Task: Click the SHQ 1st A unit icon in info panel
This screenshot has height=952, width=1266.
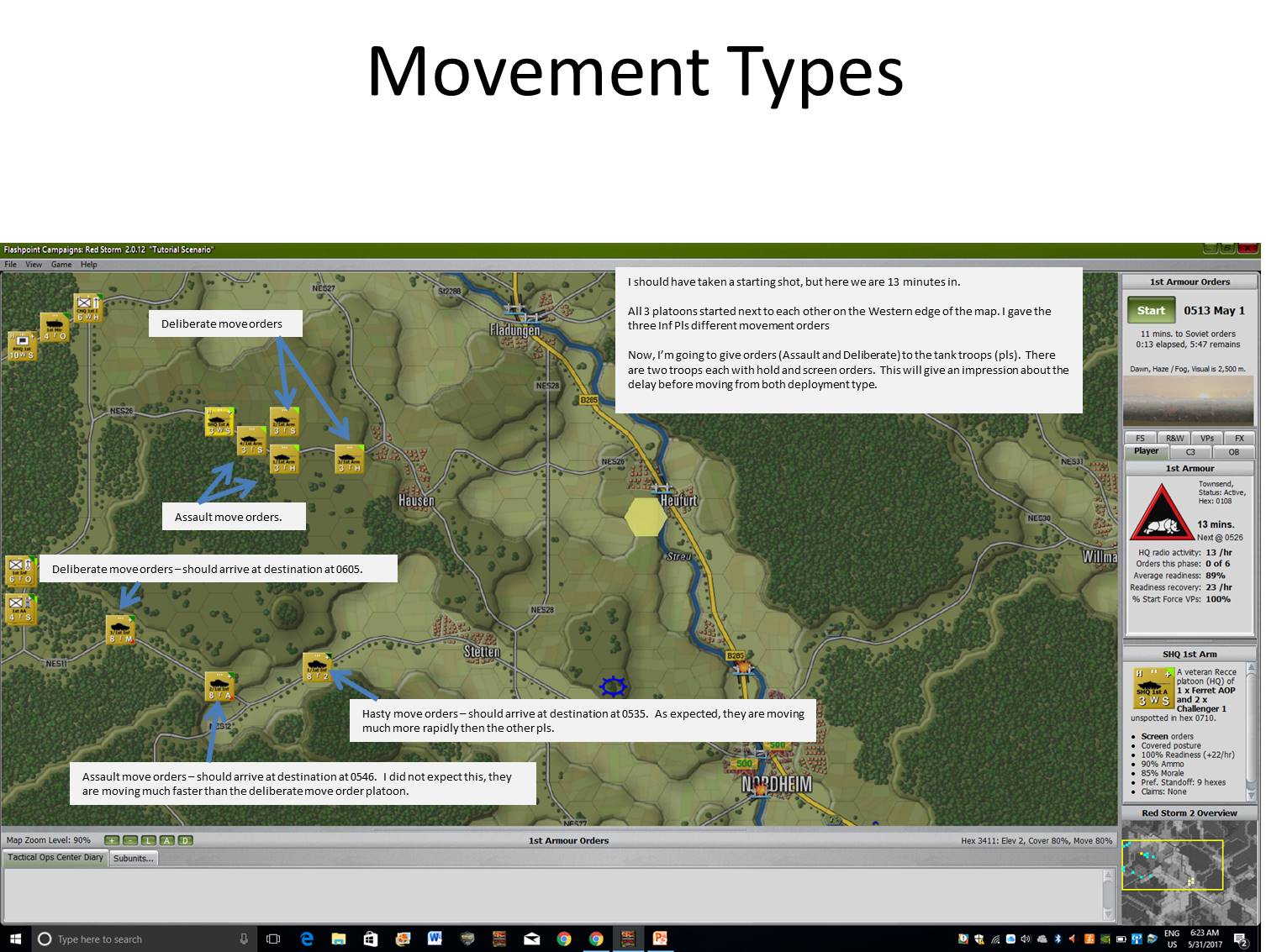Action: point(1153,688)
